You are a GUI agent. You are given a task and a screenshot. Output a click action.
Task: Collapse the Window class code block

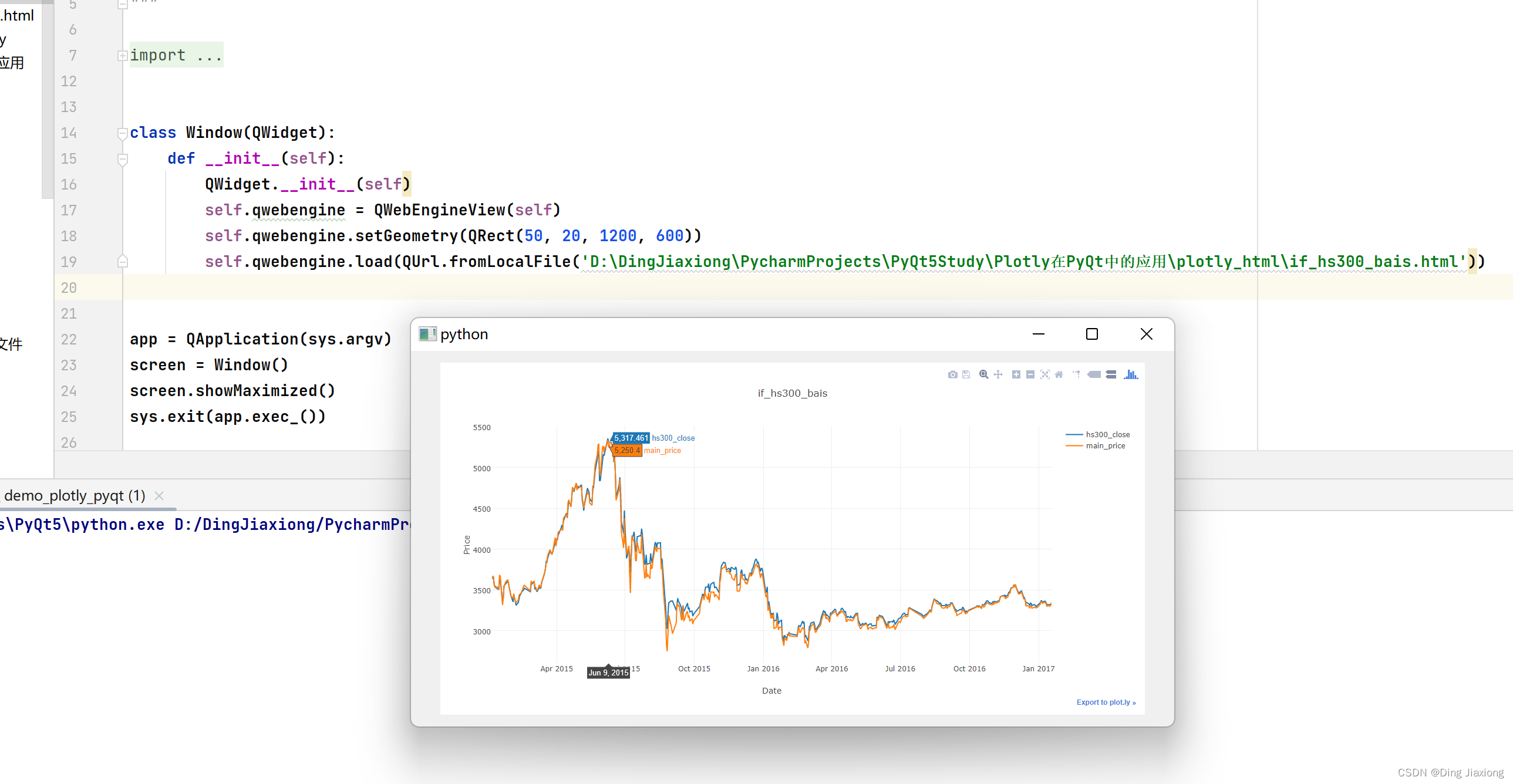122,133
